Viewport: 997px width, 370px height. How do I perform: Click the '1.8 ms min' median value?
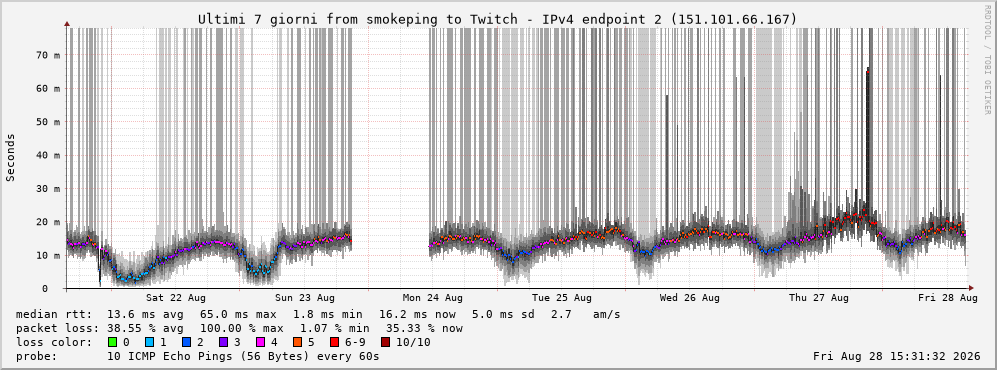327,314
